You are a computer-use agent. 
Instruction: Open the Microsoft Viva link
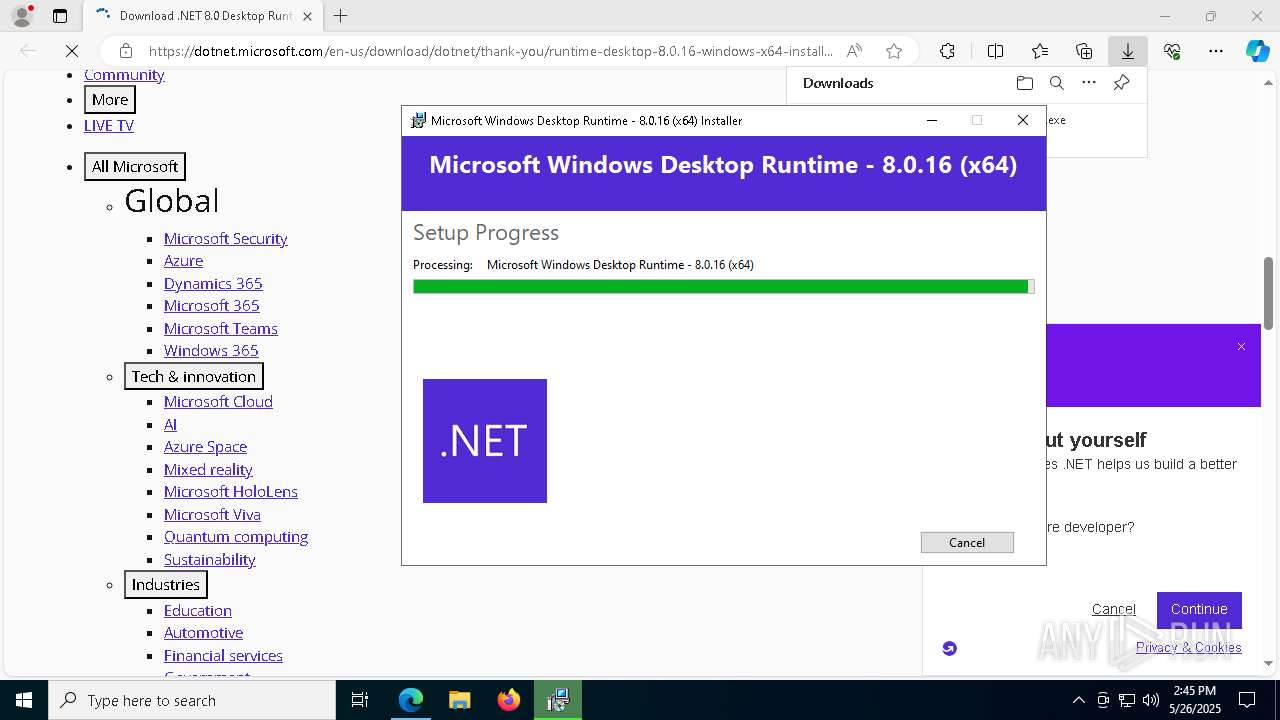[x=212, y=514]
